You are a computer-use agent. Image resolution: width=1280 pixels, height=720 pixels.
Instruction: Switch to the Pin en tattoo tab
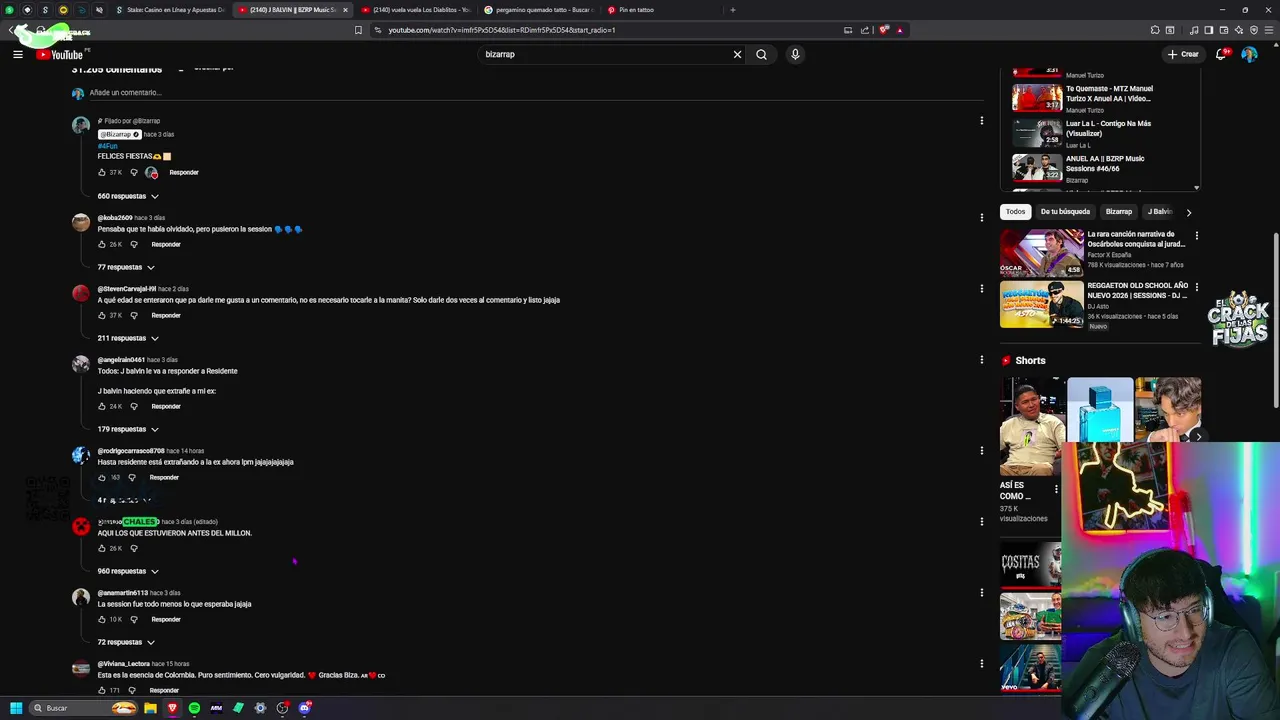660,10
